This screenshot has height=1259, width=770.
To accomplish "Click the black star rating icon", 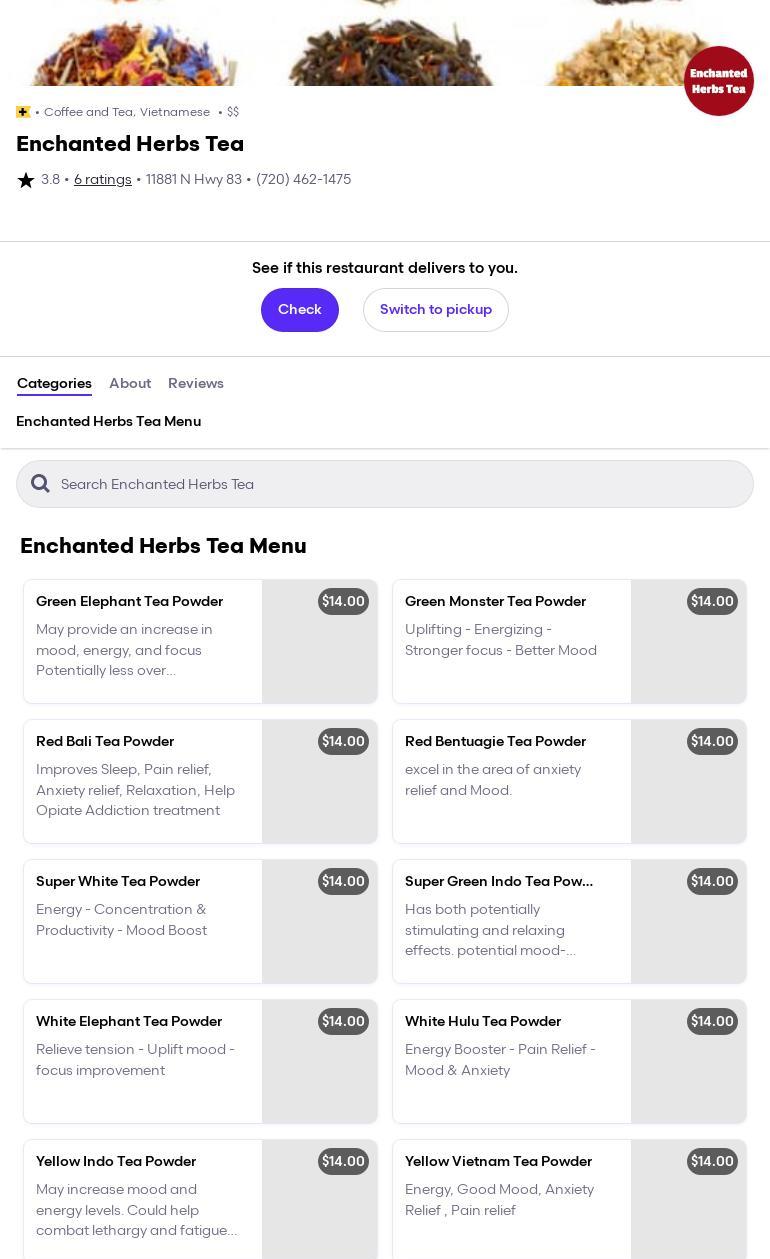I will pyautogui.click(x=26, y=180).
